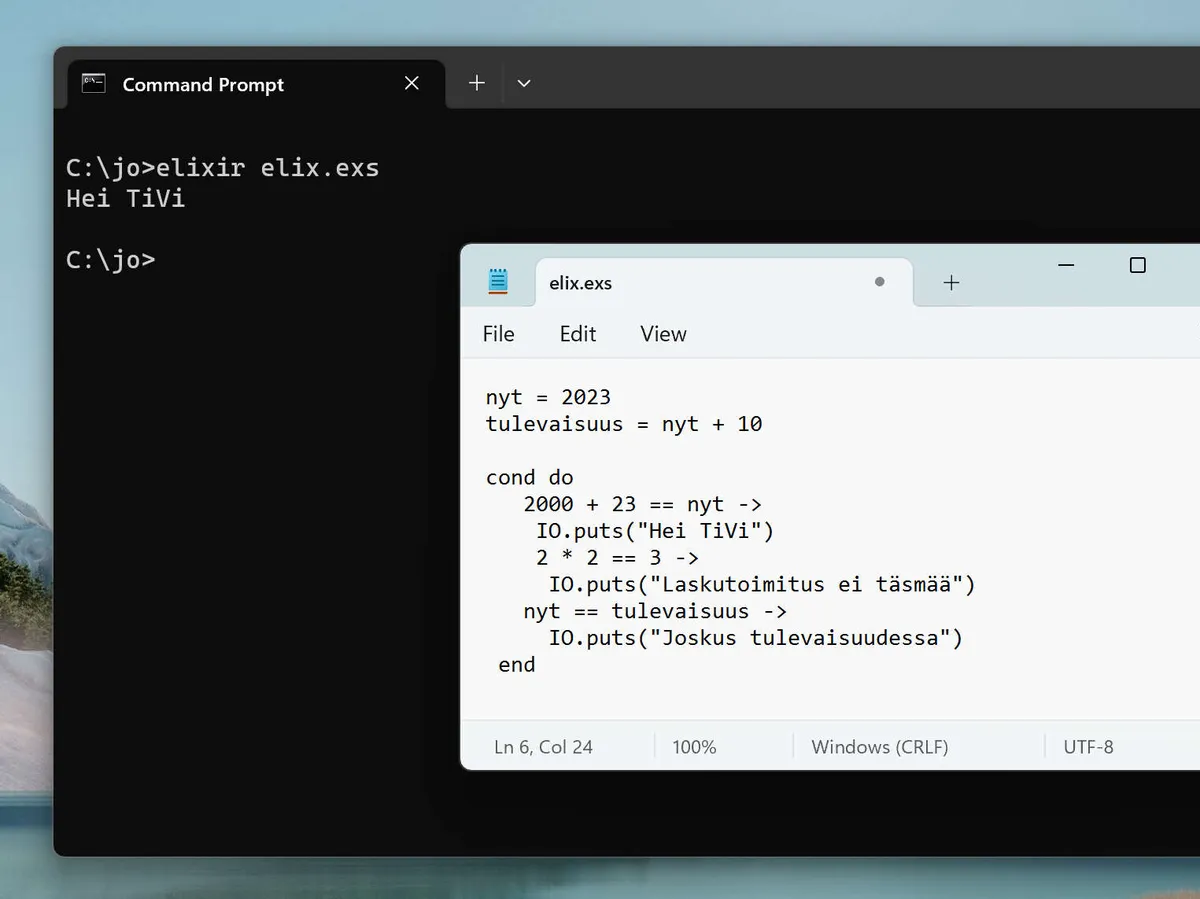Click the empty C:\jo> terminal prompt
The image size is (1200, 899).
(x=111, y=260)
